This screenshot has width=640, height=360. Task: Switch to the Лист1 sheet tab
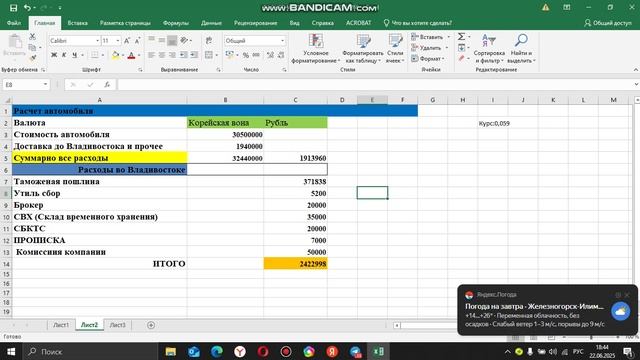(x=61, y=325)
